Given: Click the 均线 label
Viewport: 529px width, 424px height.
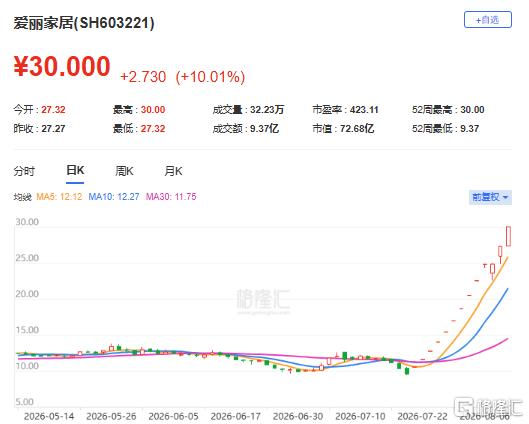Looking at the screenshot, I should click(x=23, y=197).
